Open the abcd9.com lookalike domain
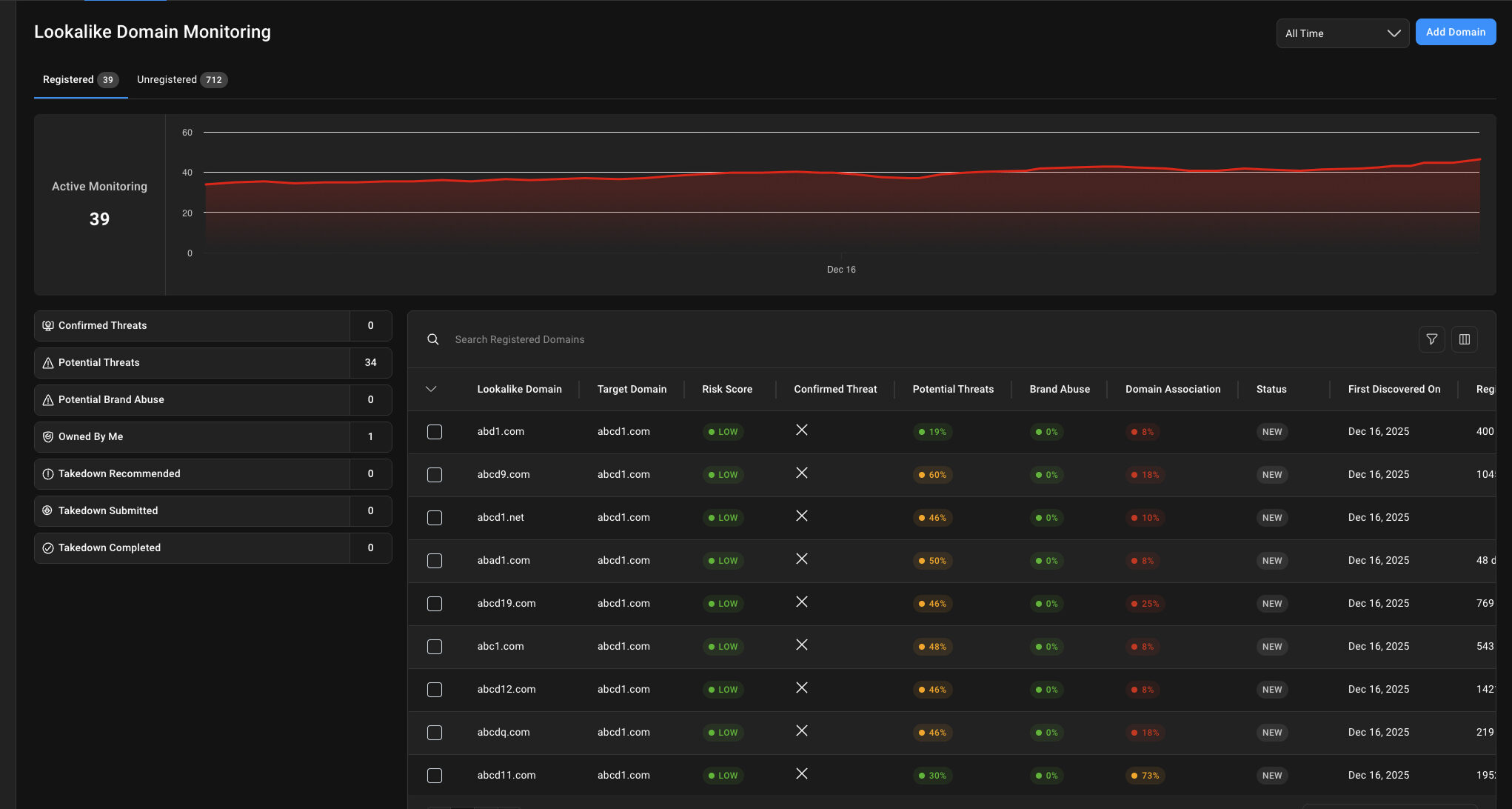The width and height of the screenshot is (1512, 809). (x=504, y=475)
